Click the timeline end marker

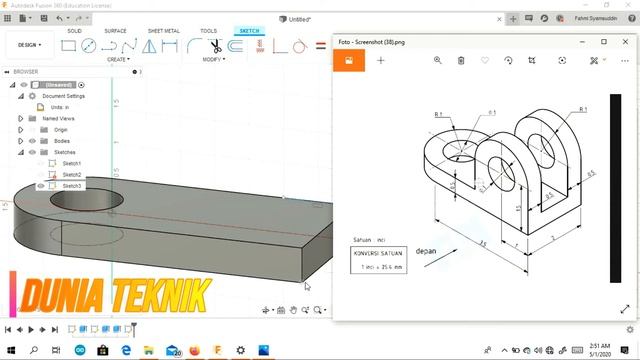click(133, 329)
